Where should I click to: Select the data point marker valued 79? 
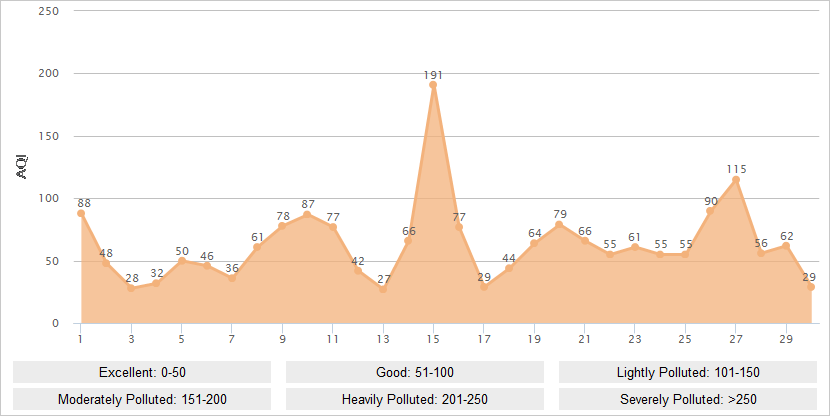click(x=559, y=224)
